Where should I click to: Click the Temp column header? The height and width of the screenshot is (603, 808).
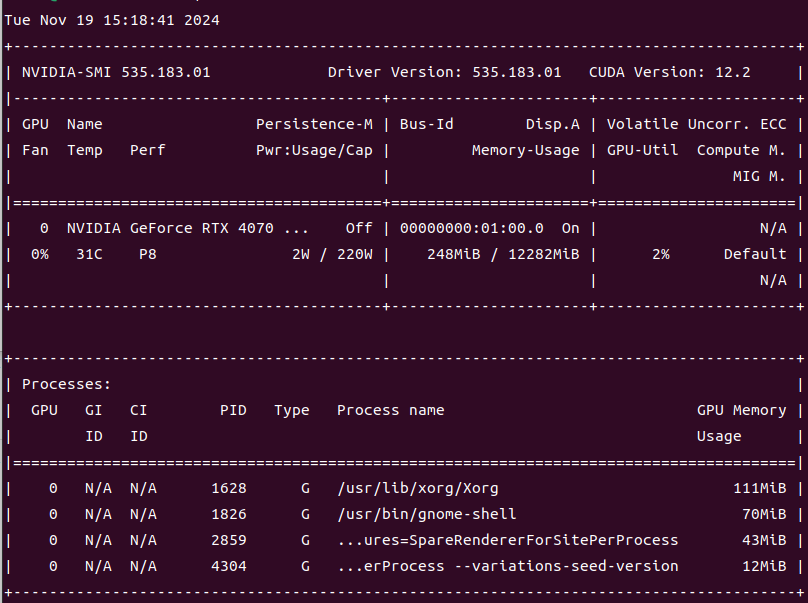(85, 150)
